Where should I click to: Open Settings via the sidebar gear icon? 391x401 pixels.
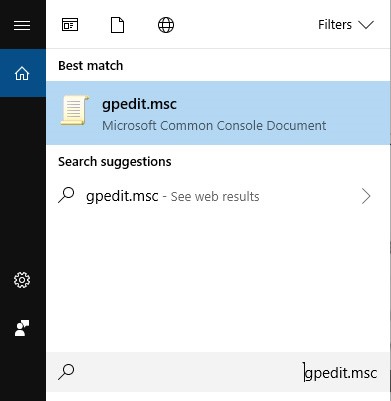(x=22, y=280)
